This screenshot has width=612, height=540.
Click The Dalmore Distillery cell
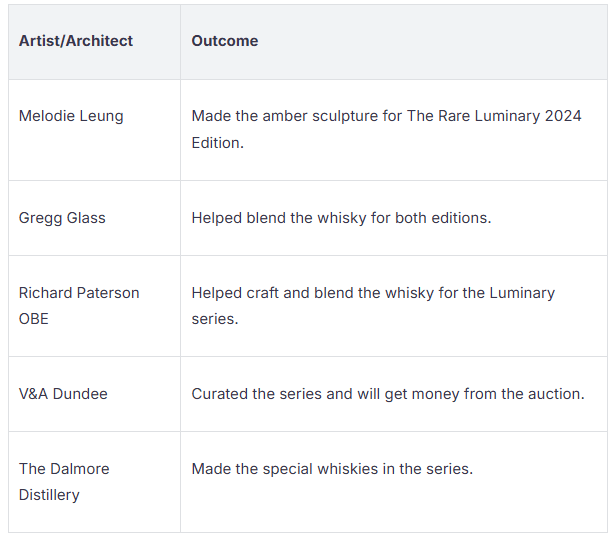(x=64, y=481)
